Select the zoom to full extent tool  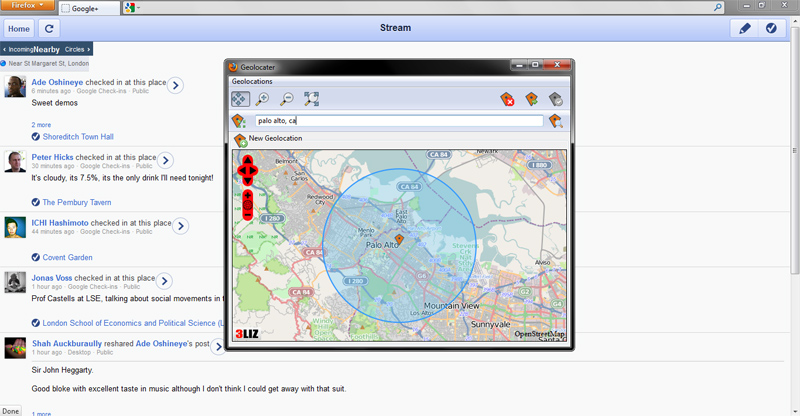[311, 99]
